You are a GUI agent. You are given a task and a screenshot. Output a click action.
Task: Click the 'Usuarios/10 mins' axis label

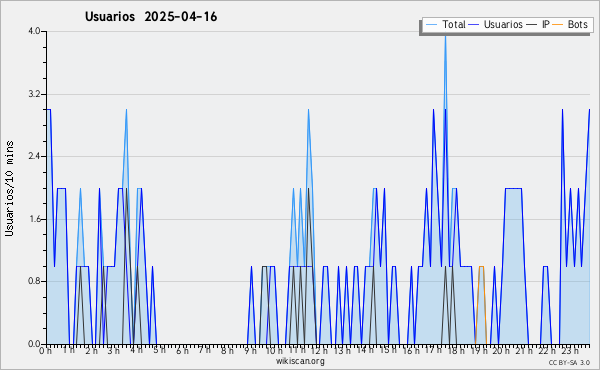click(9, 189)
